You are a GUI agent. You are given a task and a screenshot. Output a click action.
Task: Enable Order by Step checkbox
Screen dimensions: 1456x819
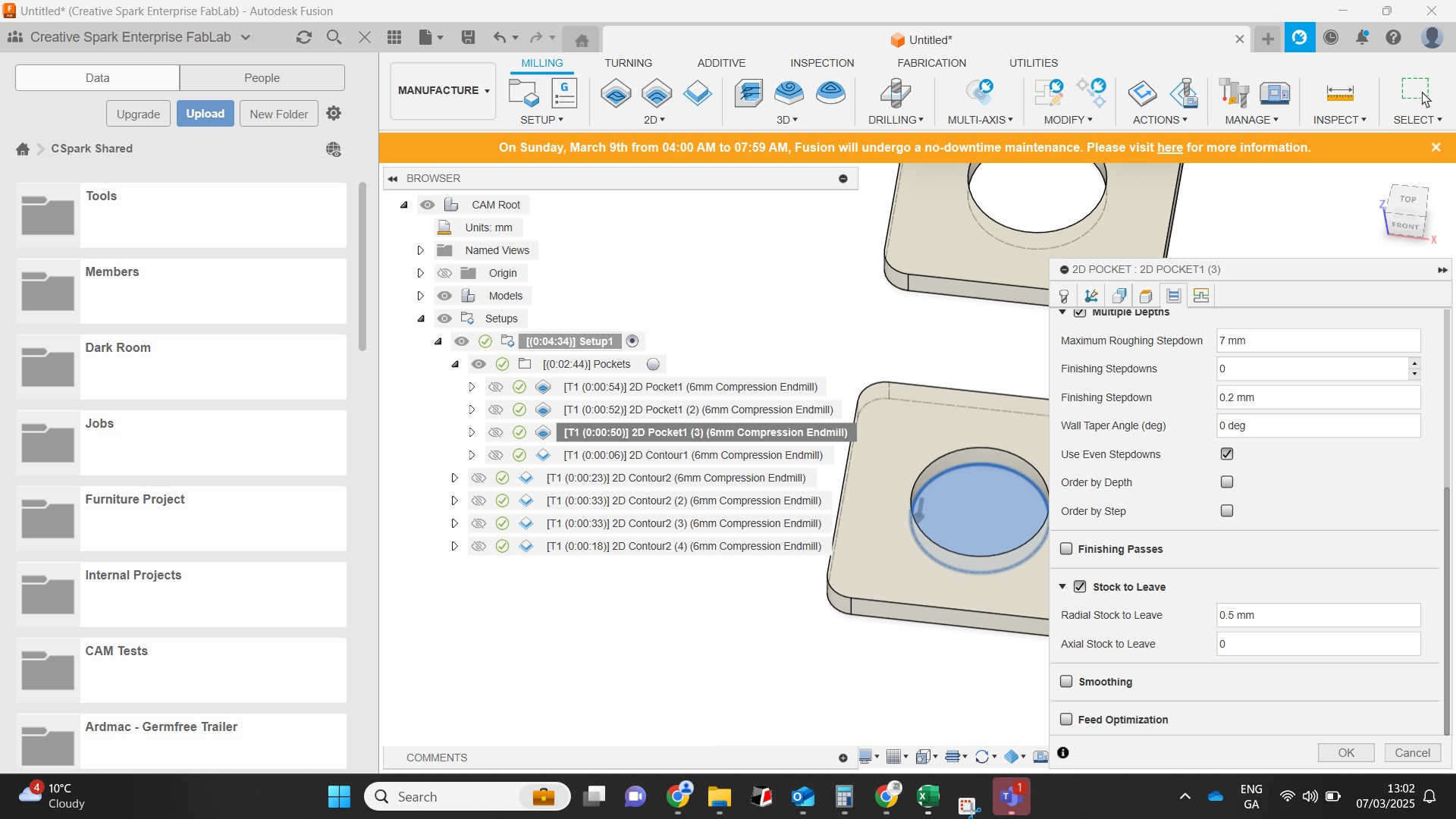(1227, 510)
